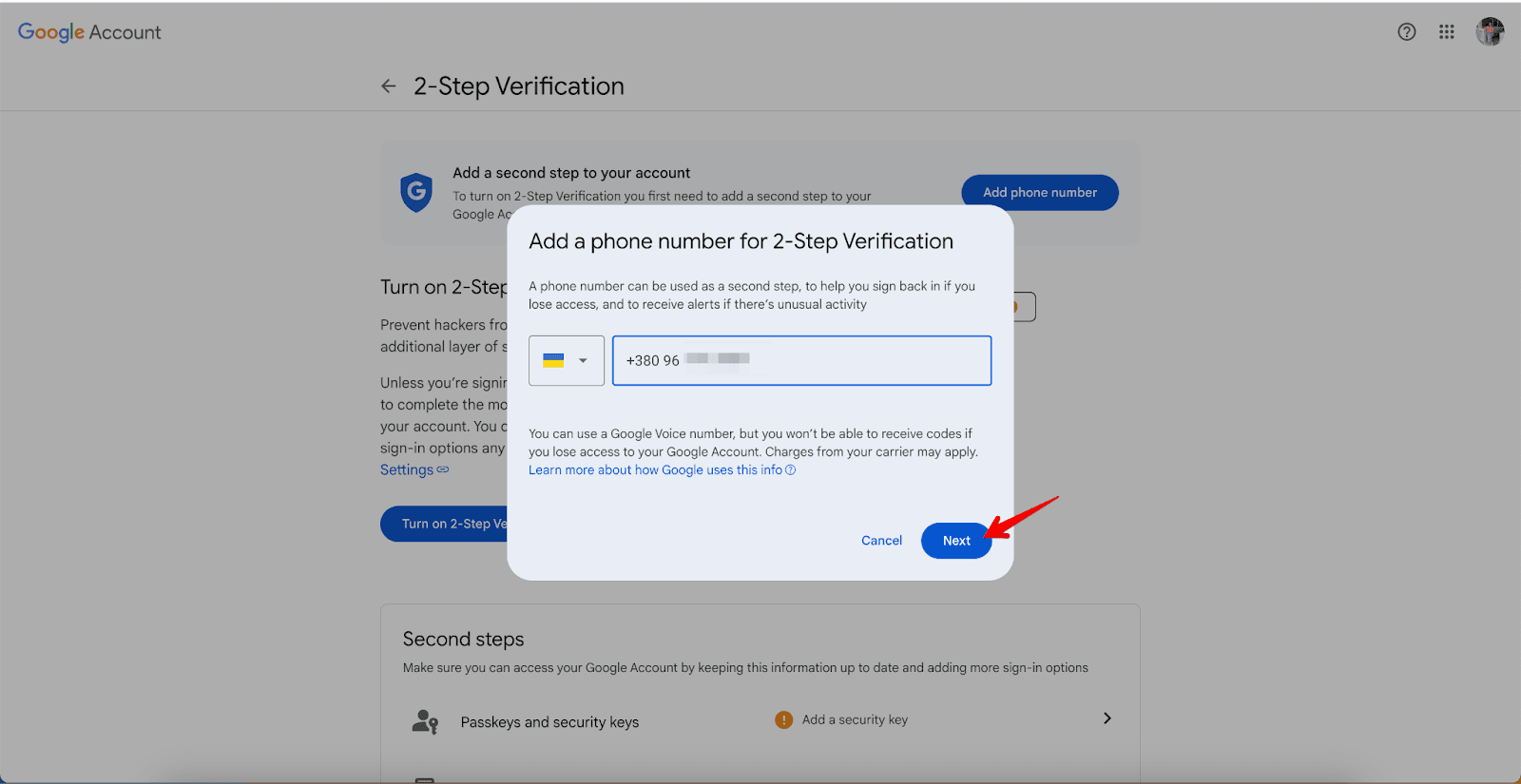
Task: Click the Passkeys and security keys icon
Action: [425, 721]
